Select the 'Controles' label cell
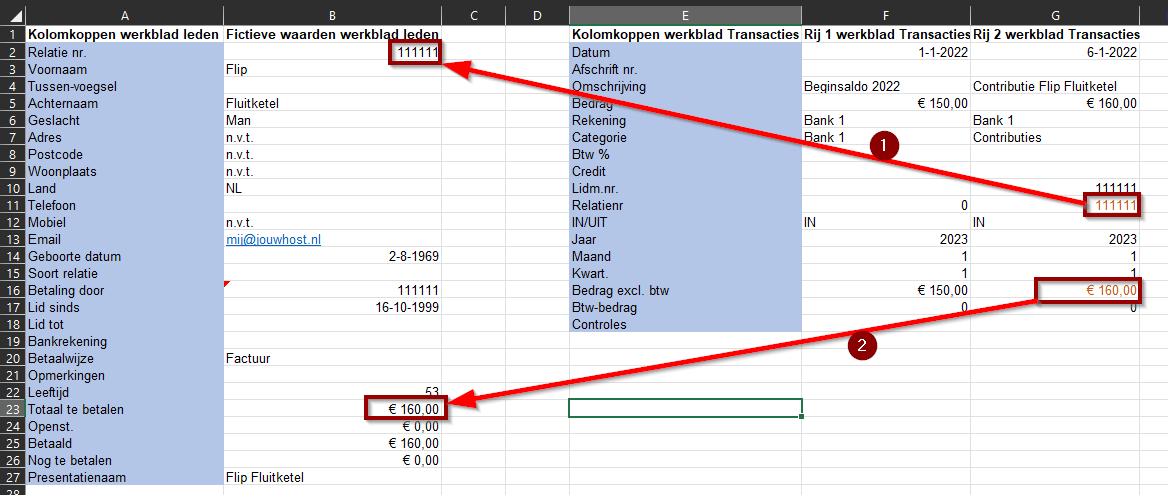This screenshot has width=1168, height=495. (x=685, y=324)
